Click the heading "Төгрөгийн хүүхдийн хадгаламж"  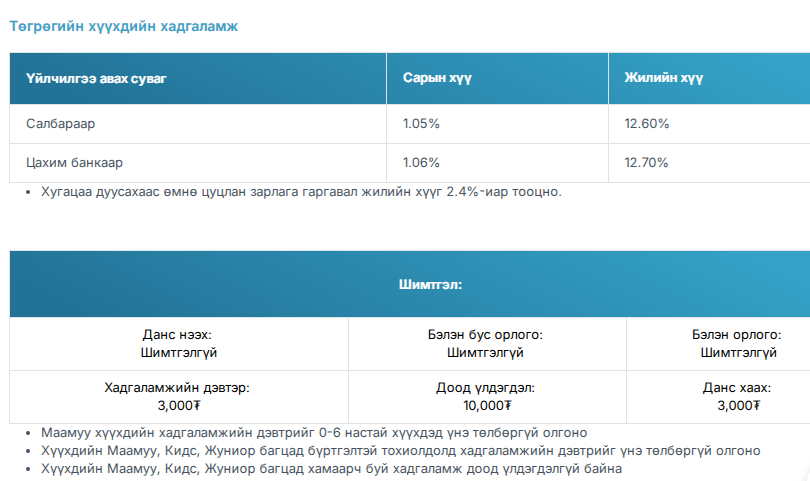coord(125,26)
